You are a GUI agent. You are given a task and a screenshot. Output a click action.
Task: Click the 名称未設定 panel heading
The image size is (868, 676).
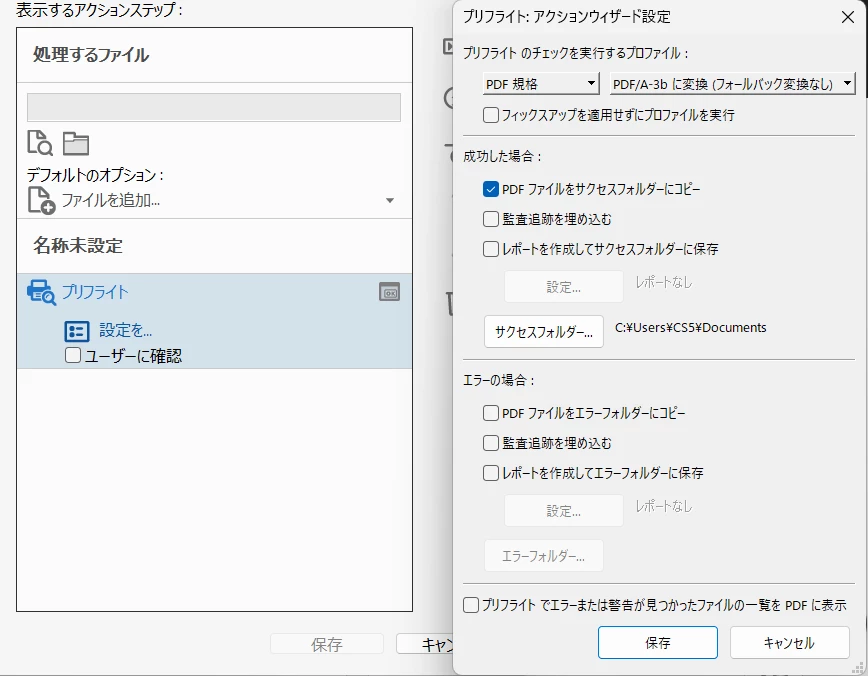[x=78, y=245]
